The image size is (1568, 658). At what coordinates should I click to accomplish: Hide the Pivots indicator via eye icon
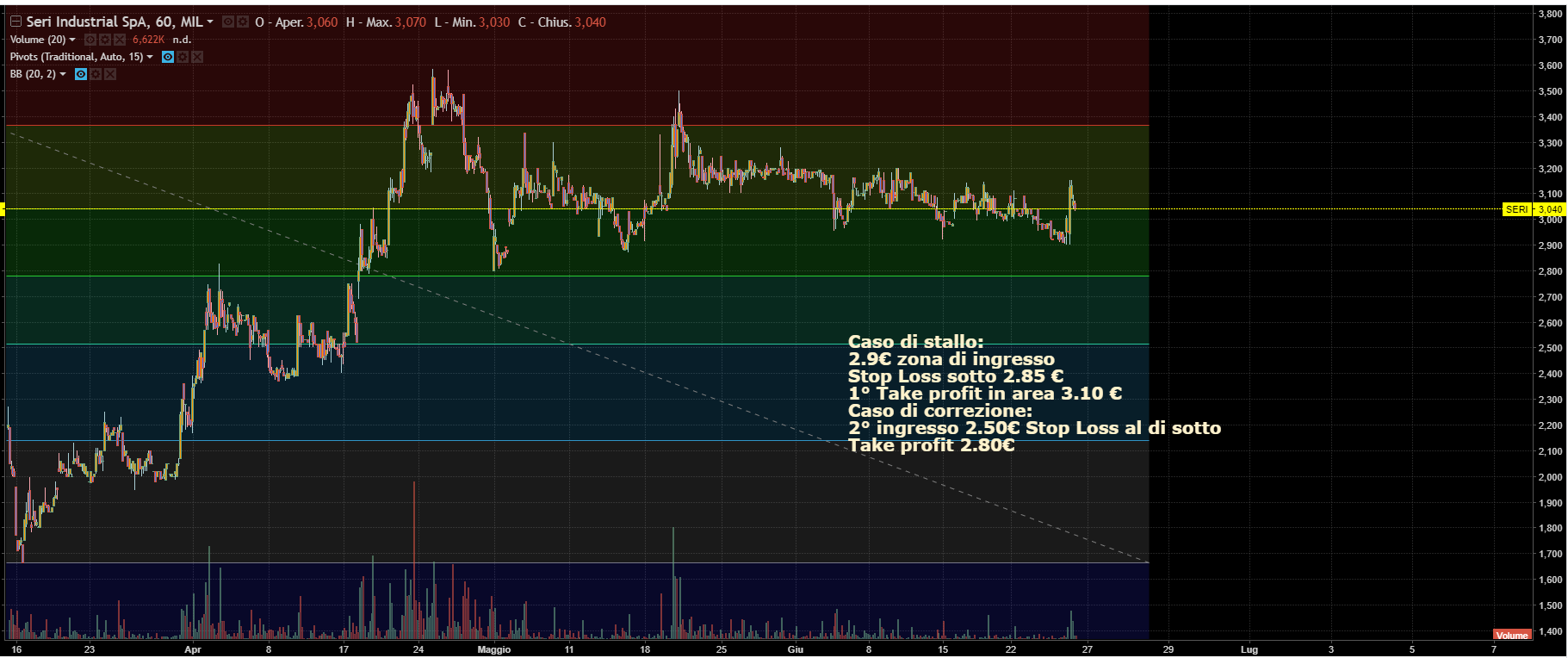pos(168,57)
